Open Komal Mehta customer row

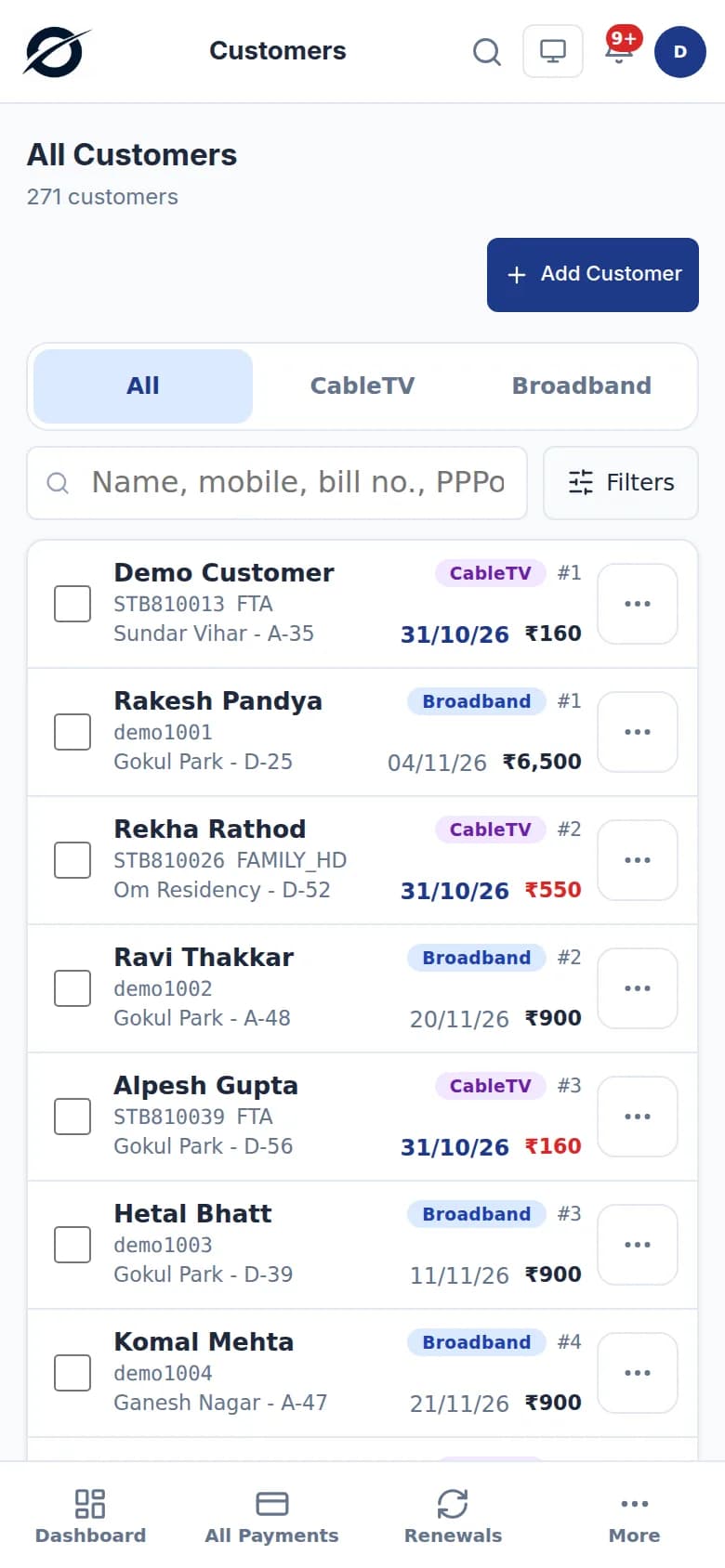pyautogui.click(x=362, y=1373)
